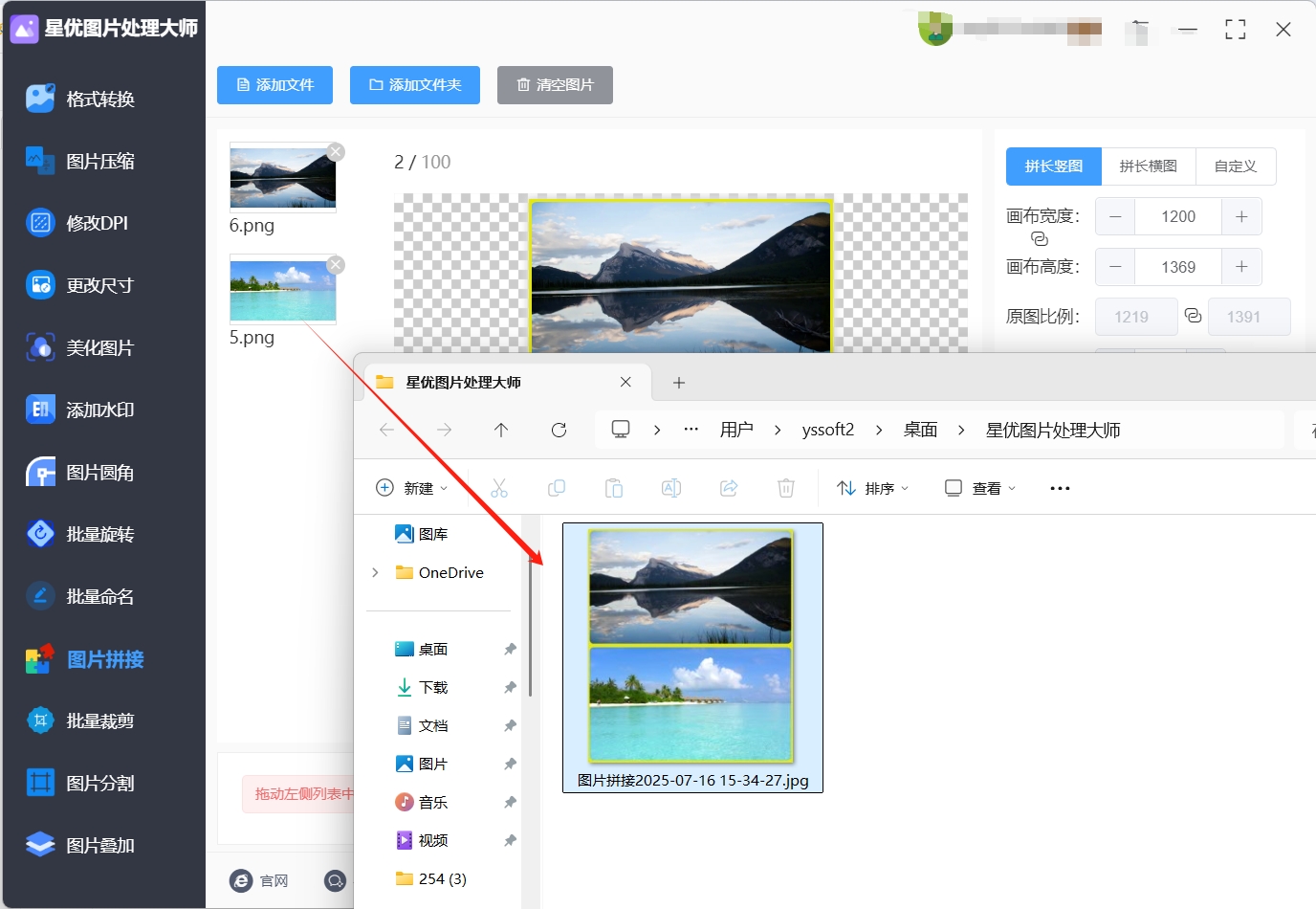Toggle canvas width-height link icon
The width and height of the screenshot is (1316, 909).
(x=1040, y=239)
